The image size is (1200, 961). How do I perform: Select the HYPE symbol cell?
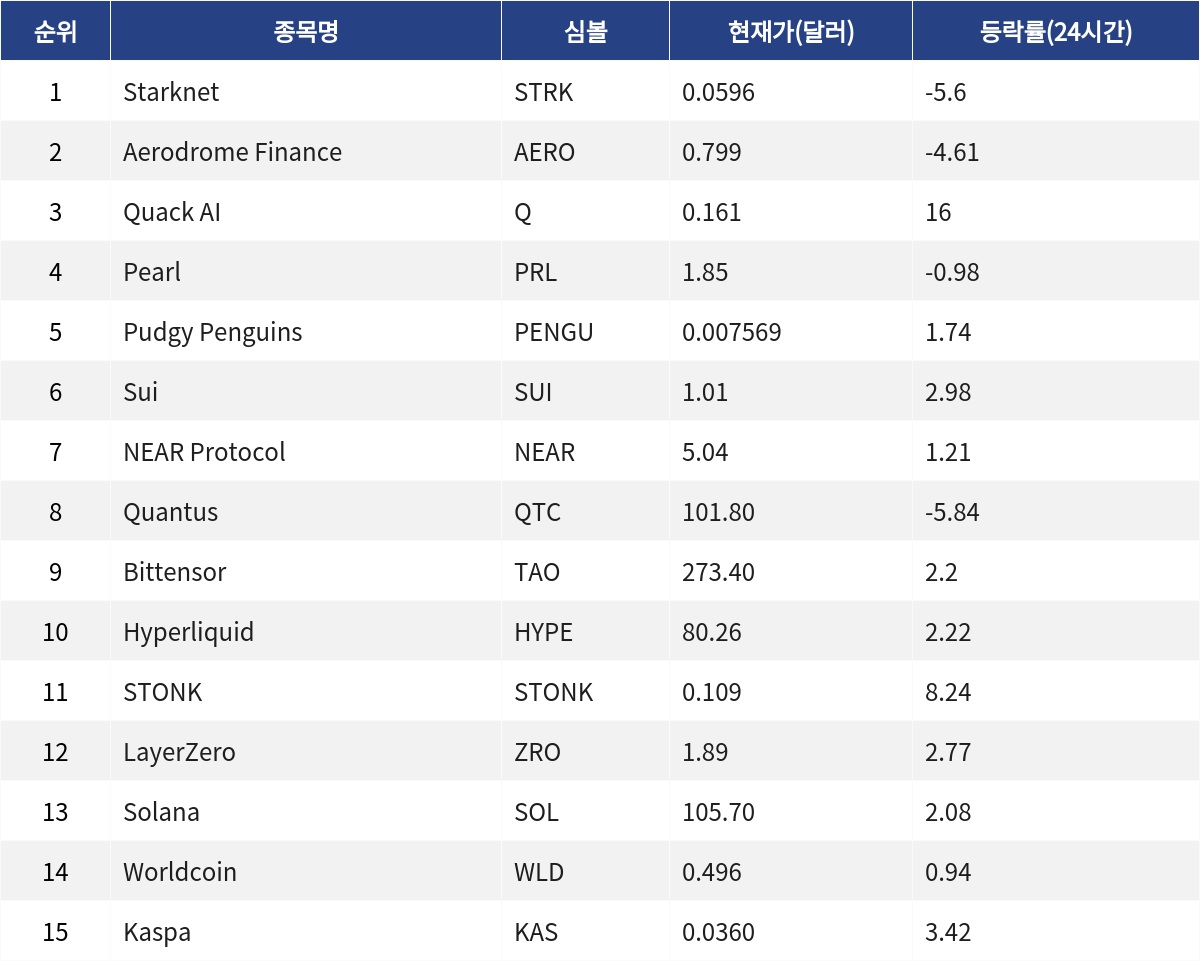(x=586, y=632)
